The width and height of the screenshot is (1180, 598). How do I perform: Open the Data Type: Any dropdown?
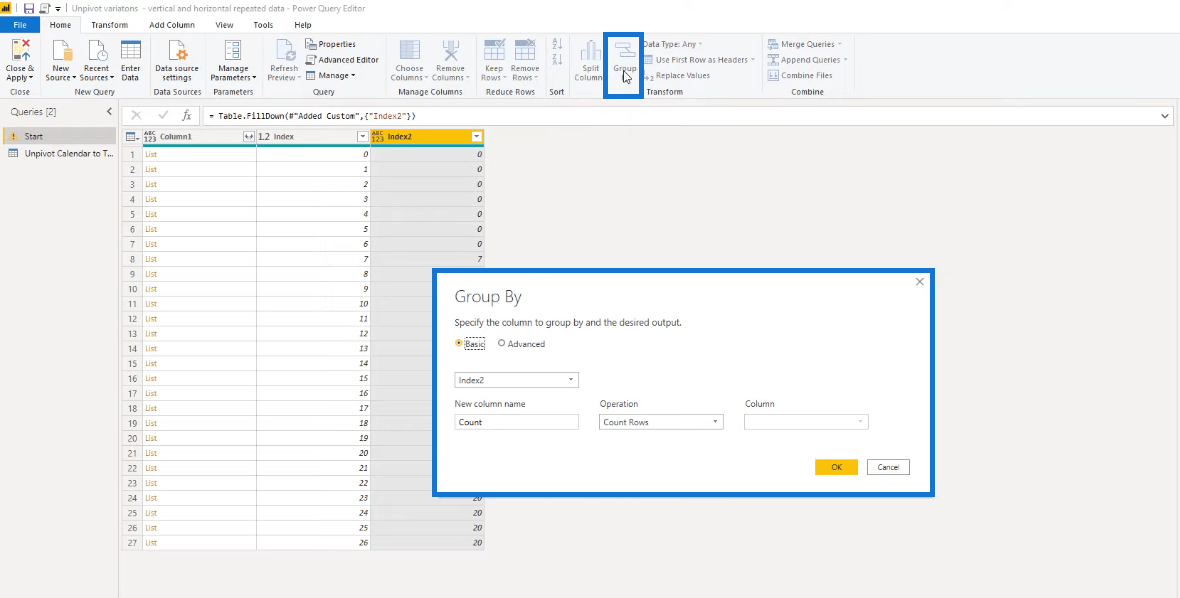673,44
